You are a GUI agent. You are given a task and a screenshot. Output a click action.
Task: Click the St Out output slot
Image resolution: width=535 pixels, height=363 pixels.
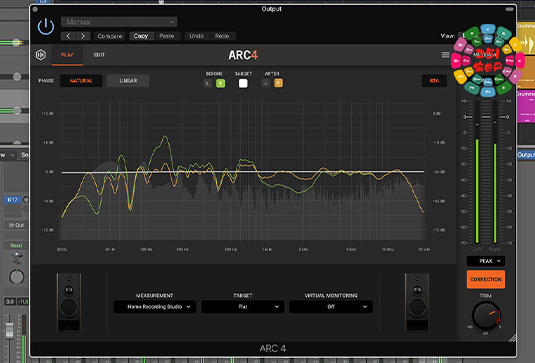[x=16, y=225]
